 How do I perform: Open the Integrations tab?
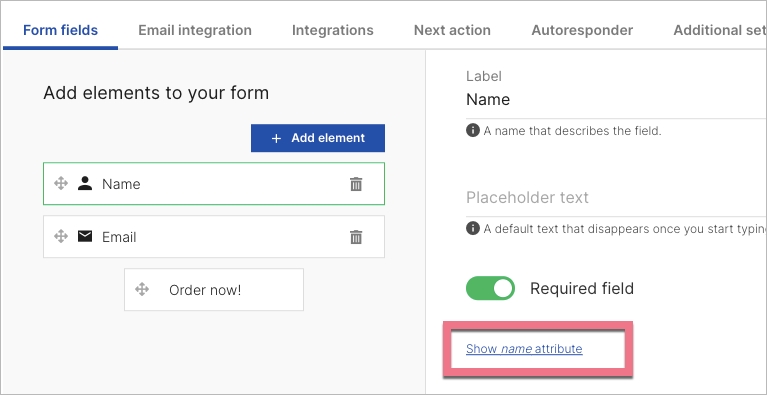point(333,30)
